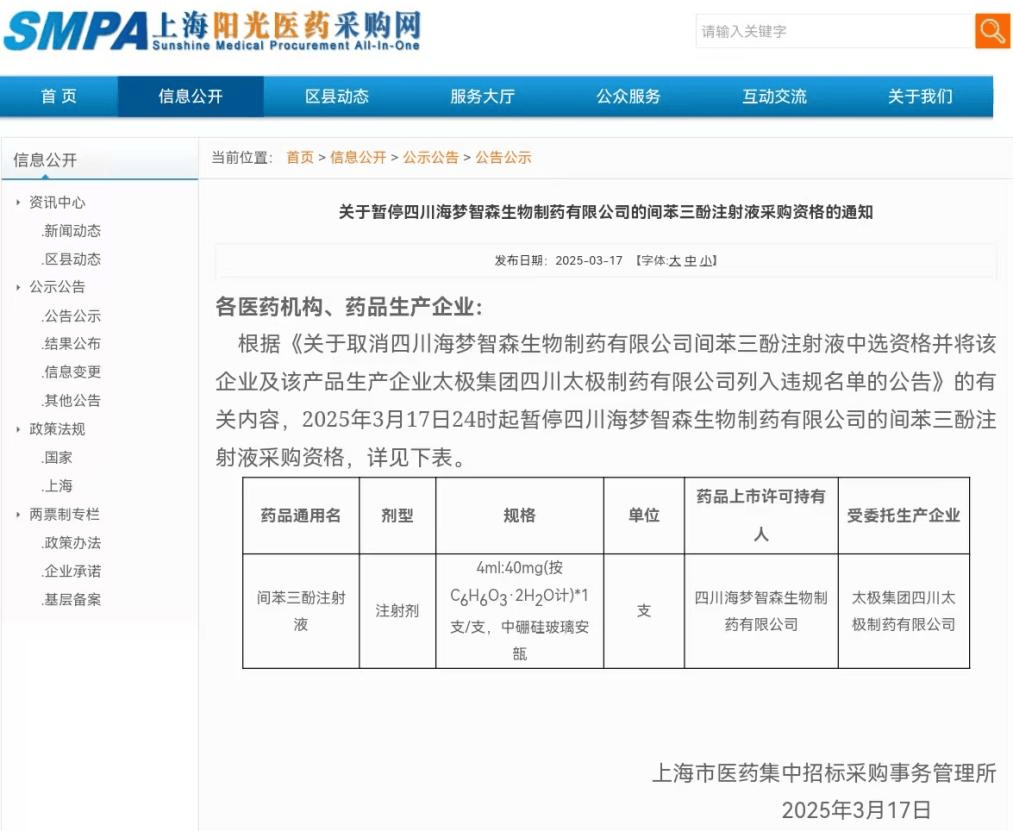Image resolution: width=1013 pixels, height=831 pixels.
Task: Open the 服务大厅 navigation tab
Action: [x=483, y=96]
